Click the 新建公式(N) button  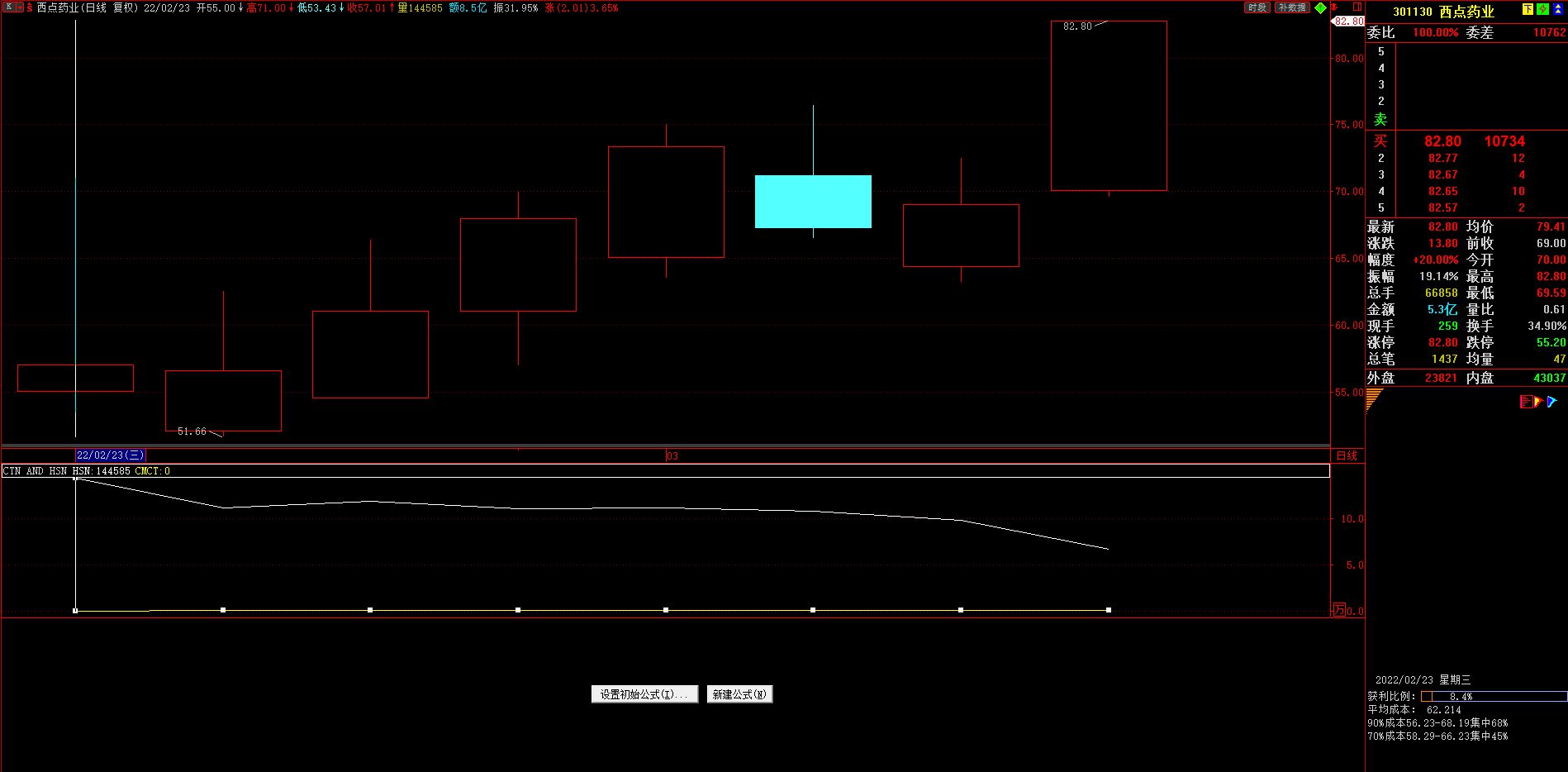pyautogui.click(x=739, y=694)
